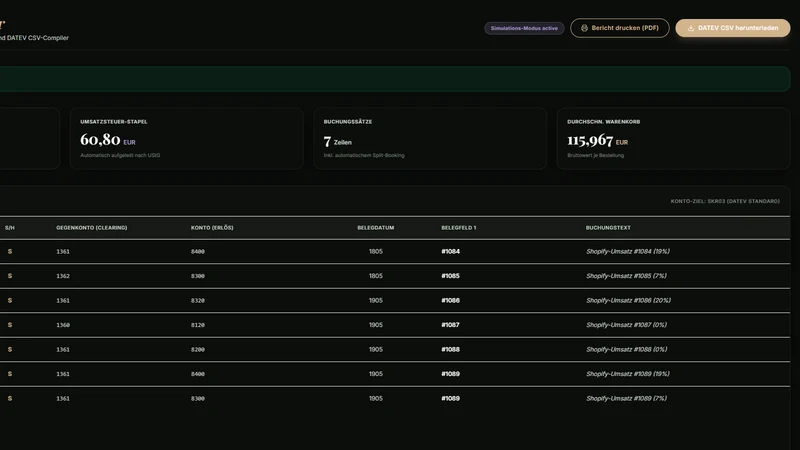Click the Gegenkonto (Clearing) column header
Viewport: 800px width, 450px height.
click(x=92, y=228)
